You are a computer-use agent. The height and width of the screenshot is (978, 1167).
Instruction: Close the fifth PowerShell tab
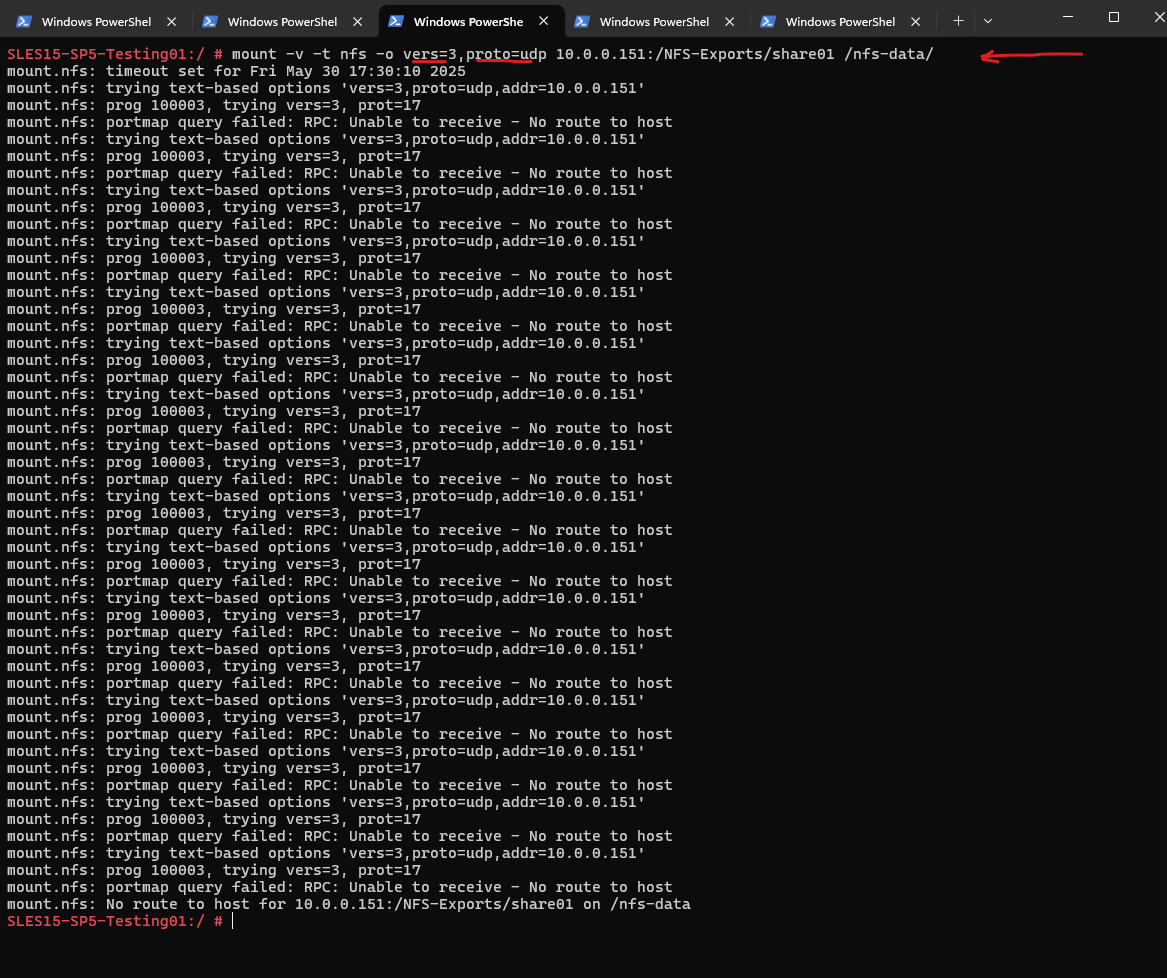[x=916, y=22]
